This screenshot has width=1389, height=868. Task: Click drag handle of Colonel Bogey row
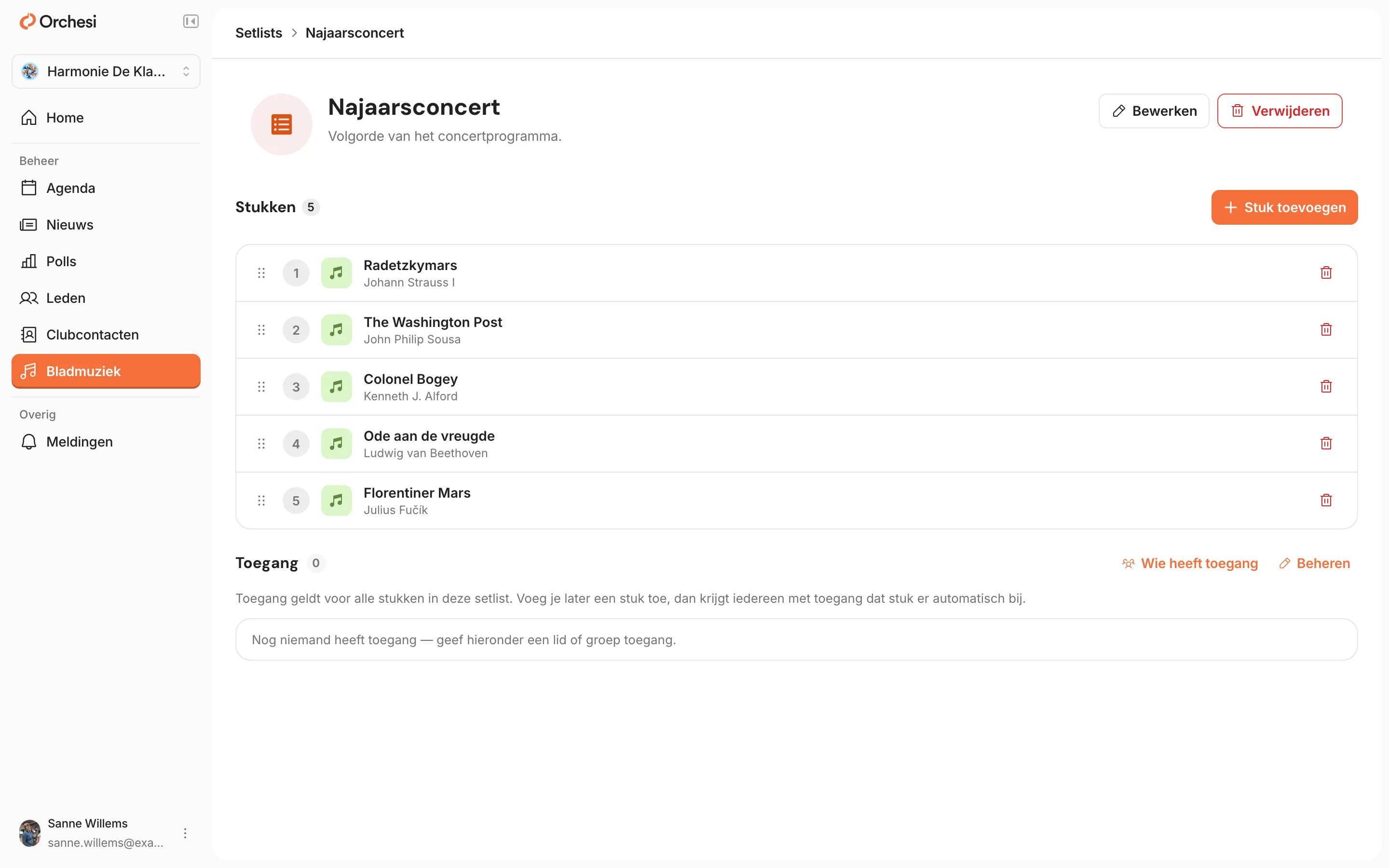pos(261,386)
